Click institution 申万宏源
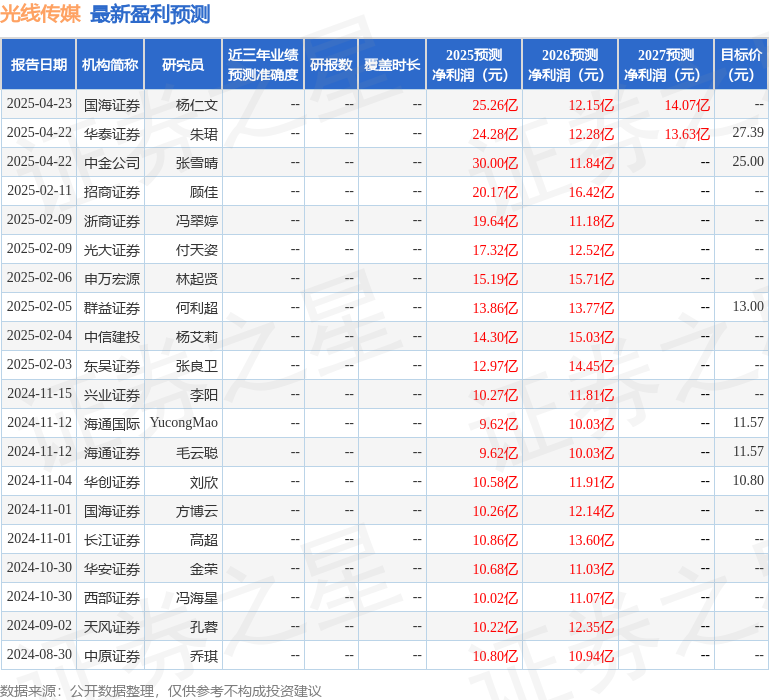 click(112, 278)
